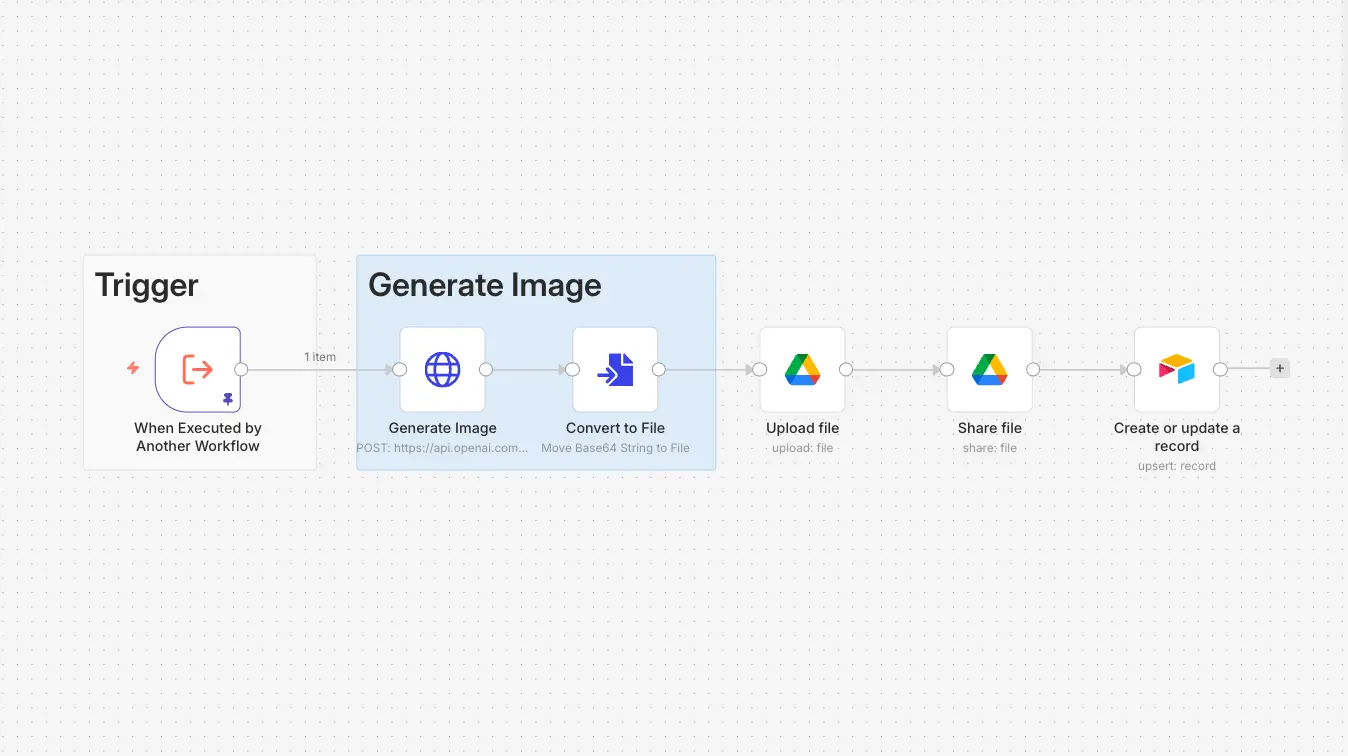The image size is (1348, 756).
Task: Click the input connector of the Airtable node
Action: (x=1134, y=369)
